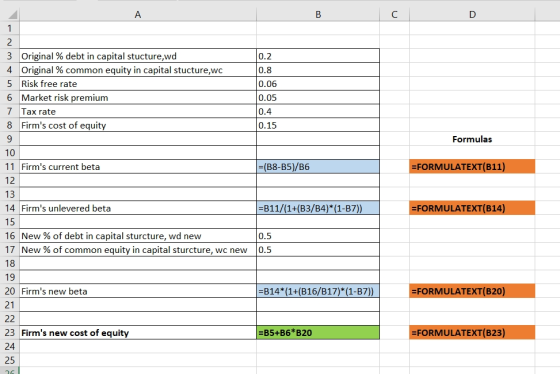
Task: Click the select-all corner triangle
Action: tap(13, 15)
